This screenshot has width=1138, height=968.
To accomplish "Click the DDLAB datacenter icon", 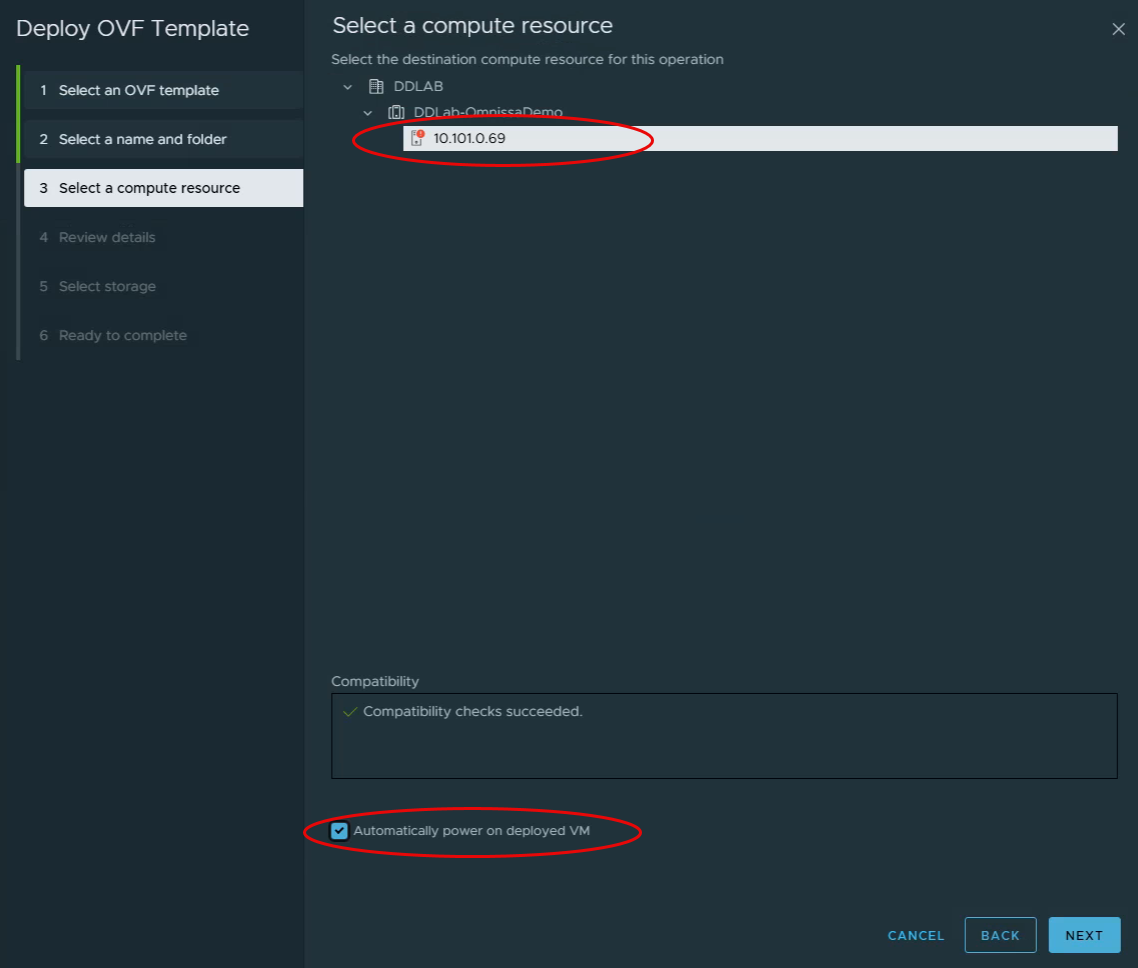I will [376, 87].
